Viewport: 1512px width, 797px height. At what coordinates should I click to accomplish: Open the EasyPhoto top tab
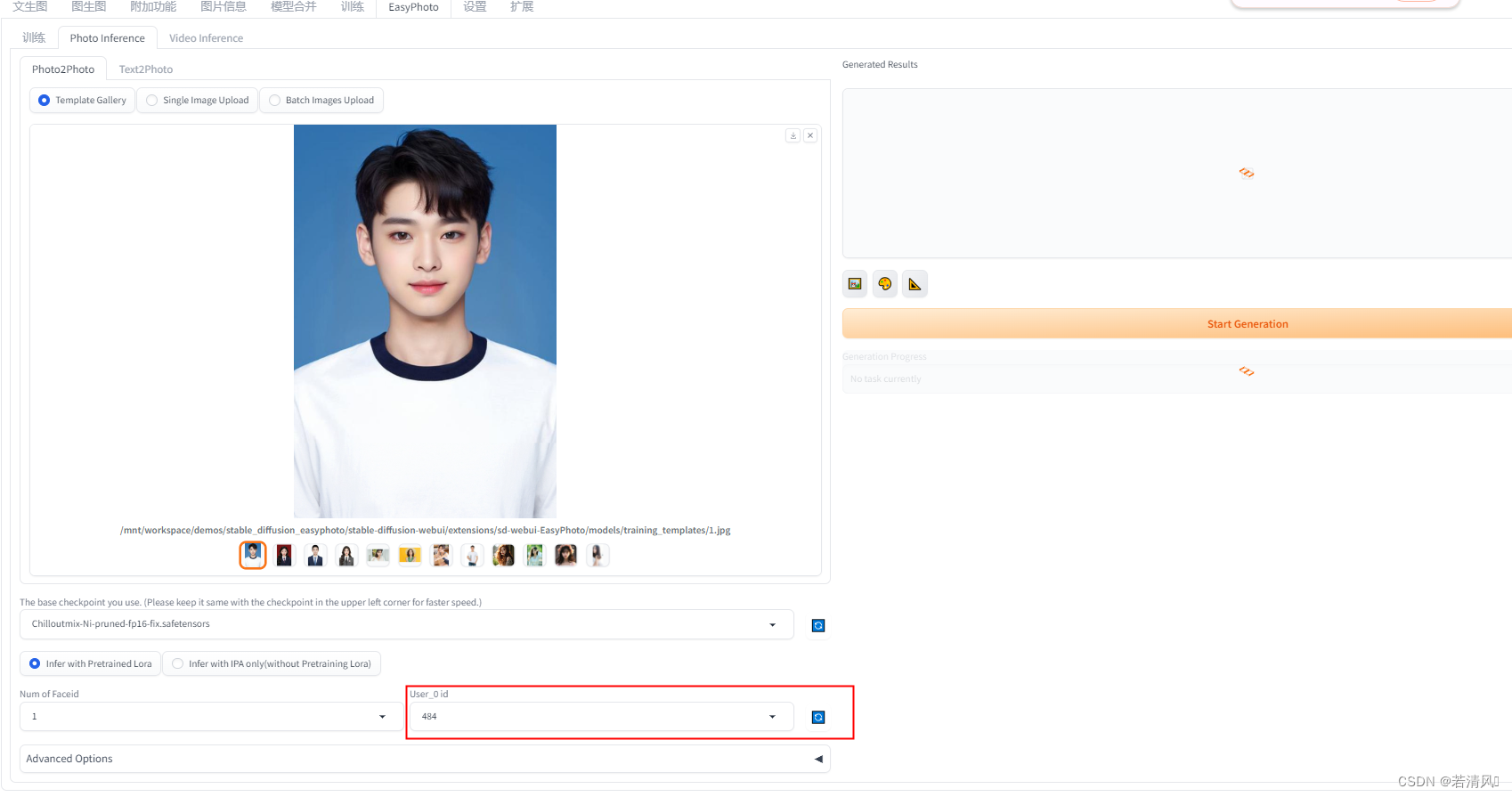tap(413, 7)
